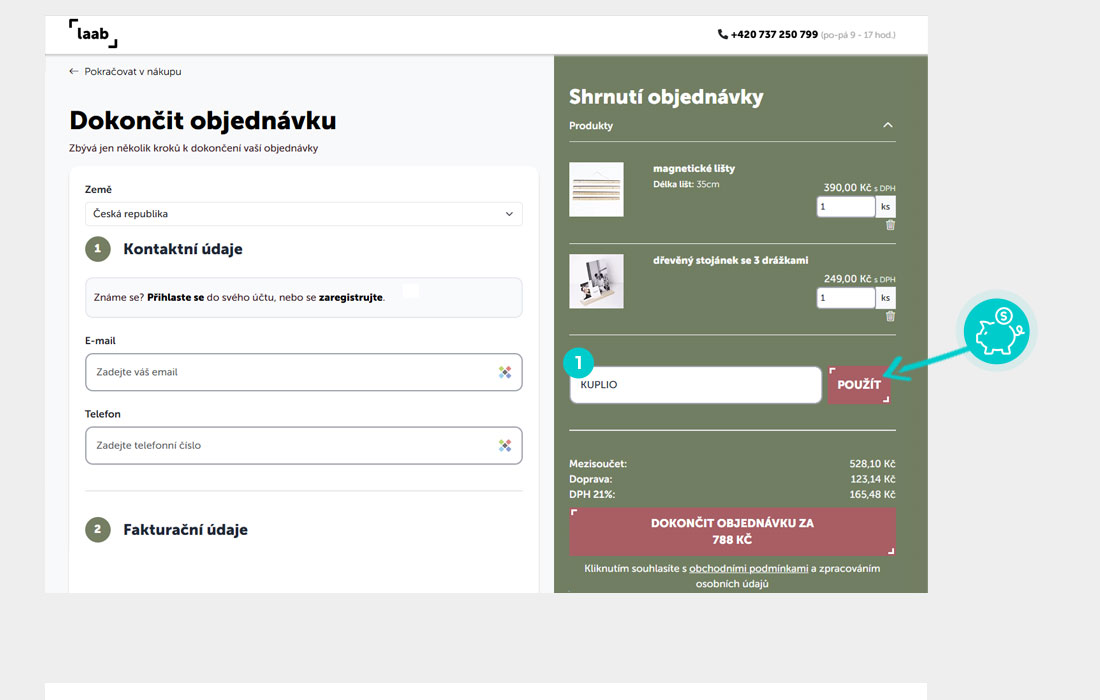1100x700 pixels.
Task: Open the zaregistrujte registration link
Action: pyautogui.click(x=350, y=297)
